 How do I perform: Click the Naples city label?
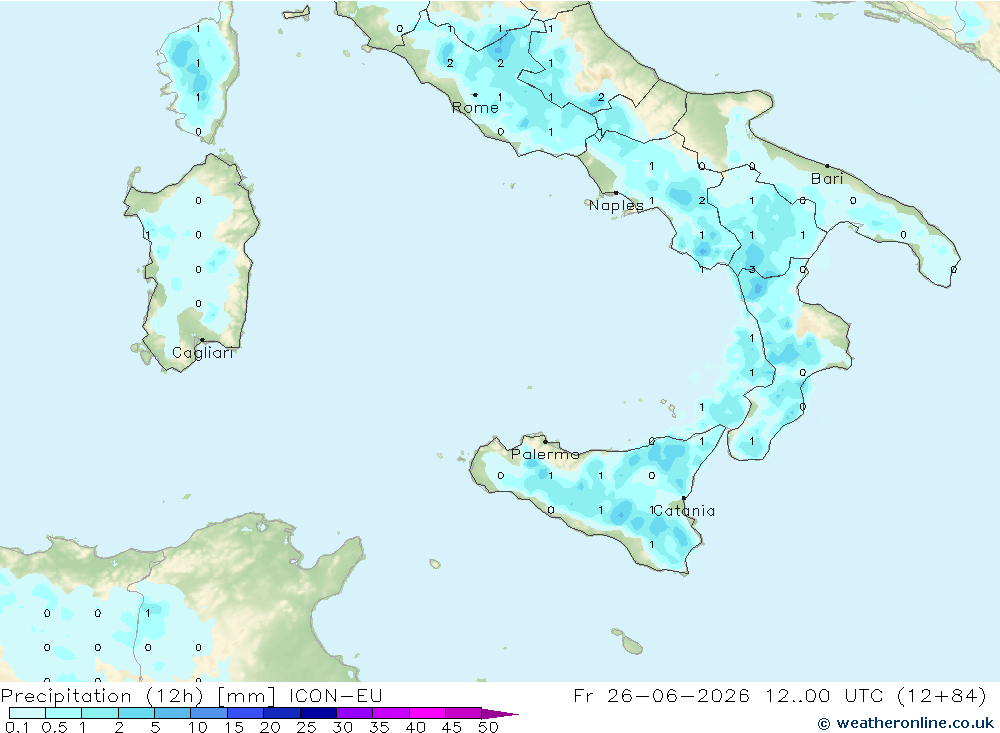pos(616,205)
